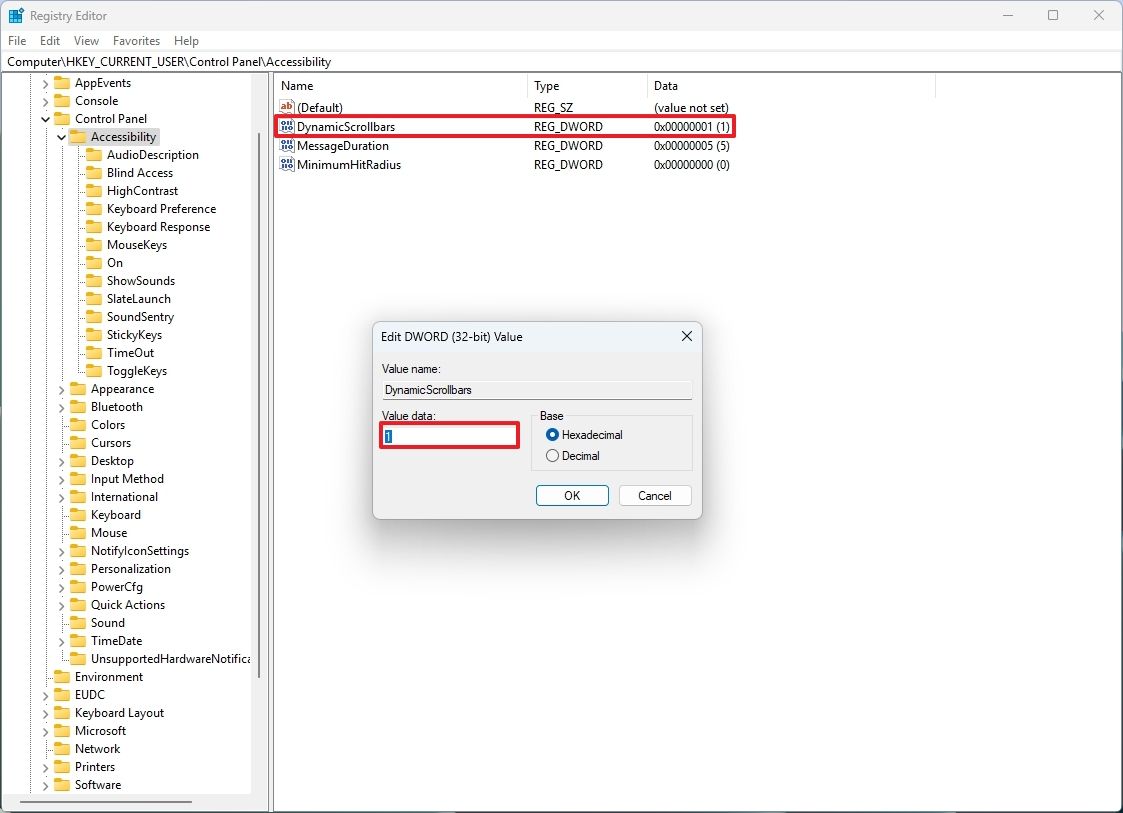The image size is (1123, 813).
Task: Click the REG_DWORD icon beside MessageDuration
Action: [x=286, y=145]
